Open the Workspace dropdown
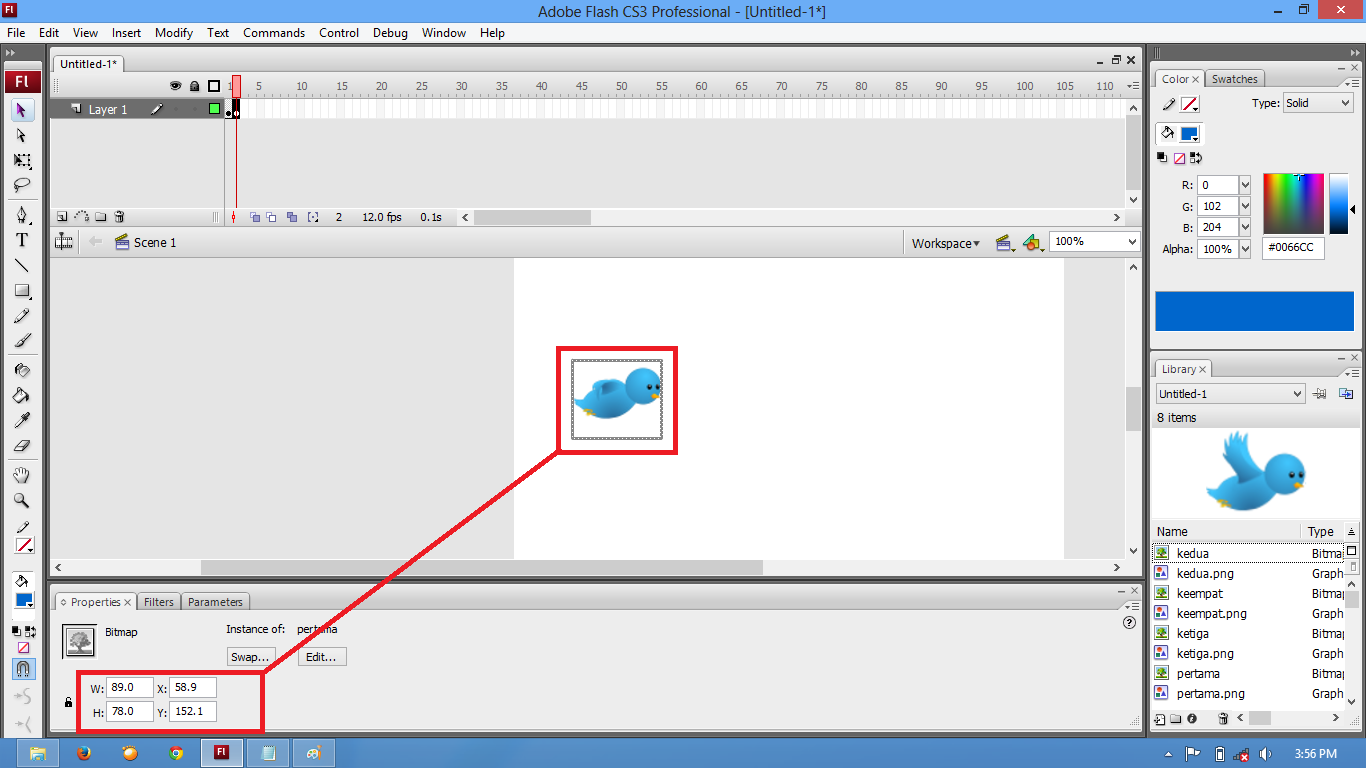Image resolution: width=1366 pixels, height=768 pixels. (945, 243)
